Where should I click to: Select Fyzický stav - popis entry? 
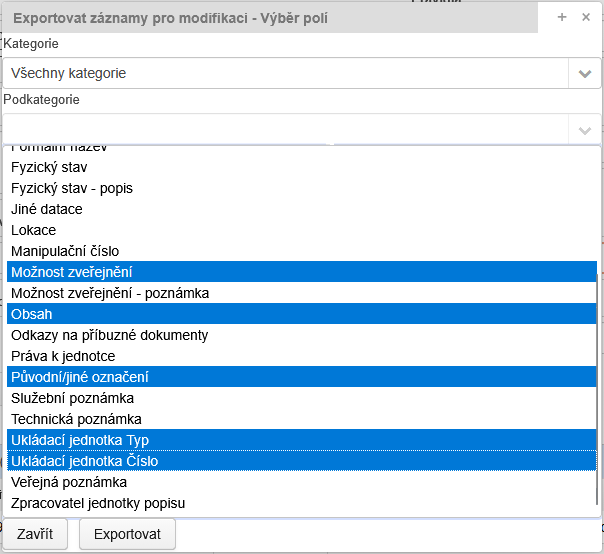click(71, 188)
